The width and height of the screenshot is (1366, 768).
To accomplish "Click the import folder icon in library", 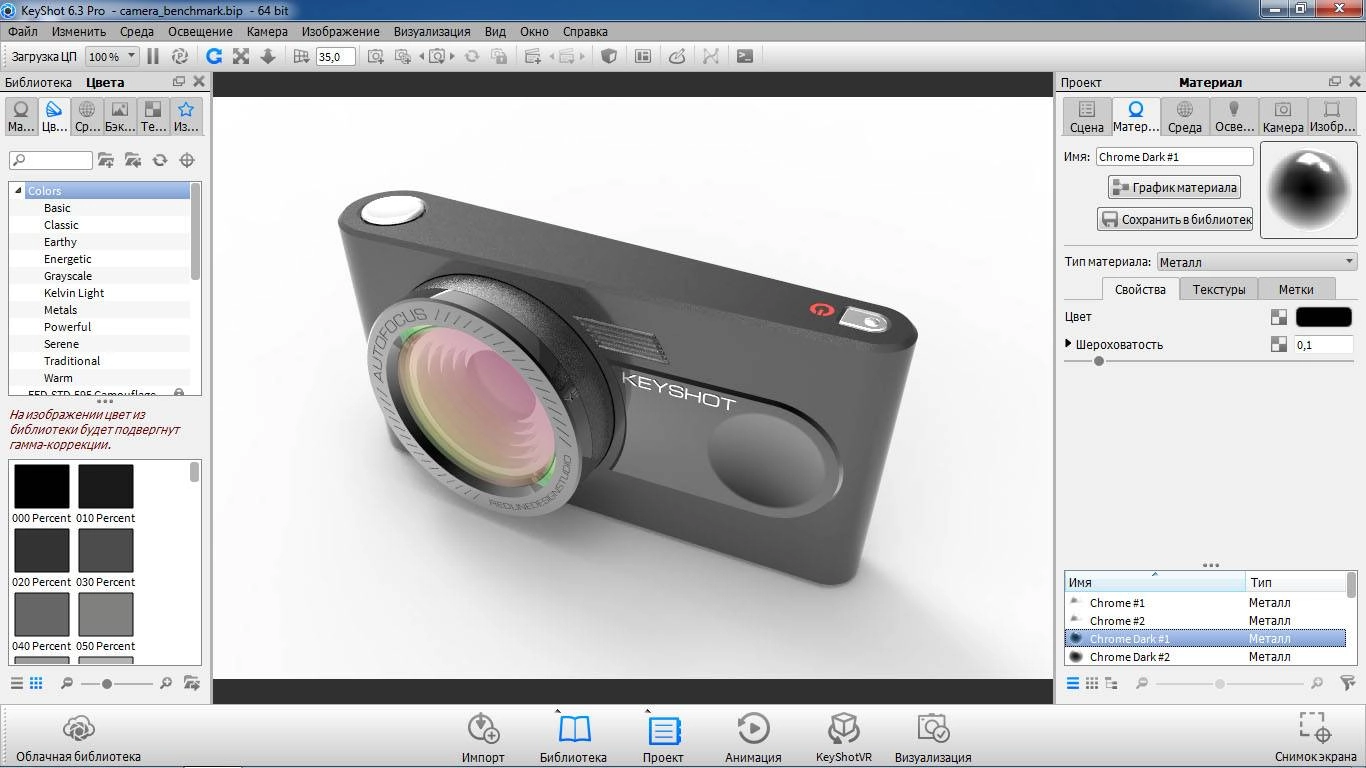I will pos(133,160).
